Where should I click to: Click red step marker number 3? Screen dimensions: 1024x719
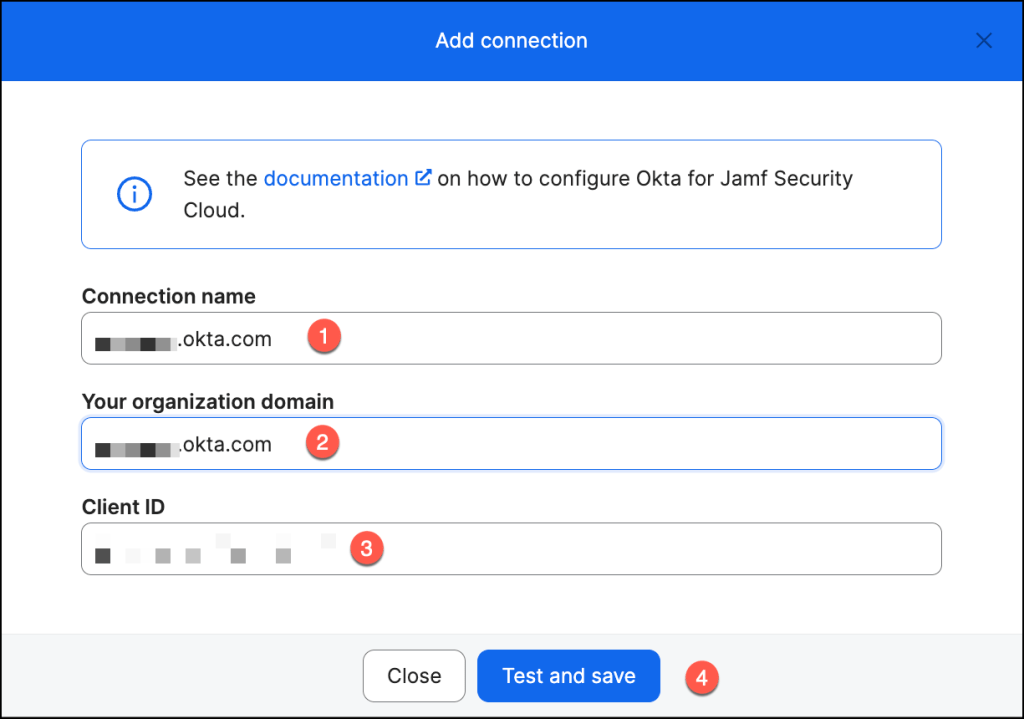[366, 548]
